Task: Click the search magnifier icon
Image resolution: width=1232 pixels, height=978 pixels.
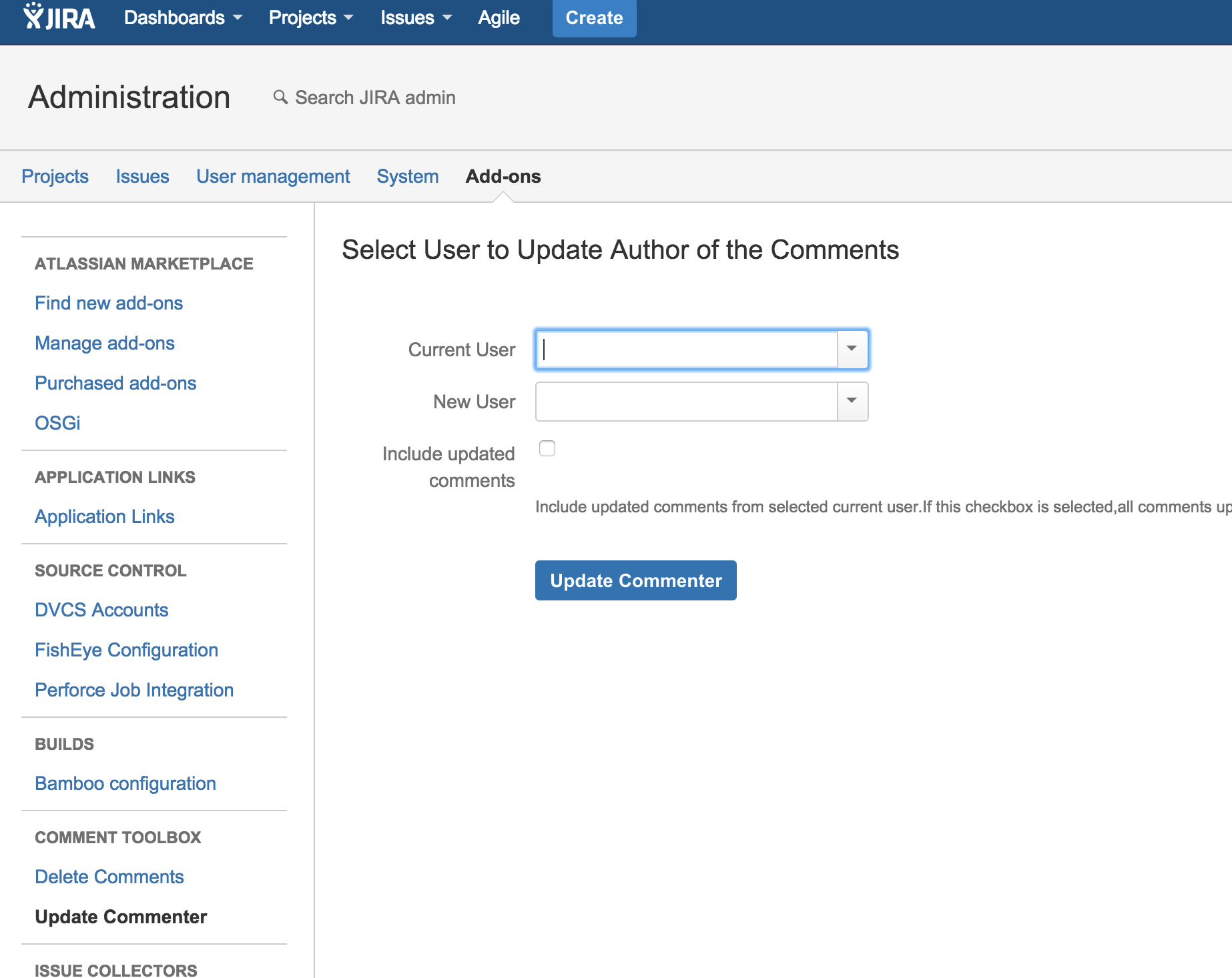Action: coord(280,97)
